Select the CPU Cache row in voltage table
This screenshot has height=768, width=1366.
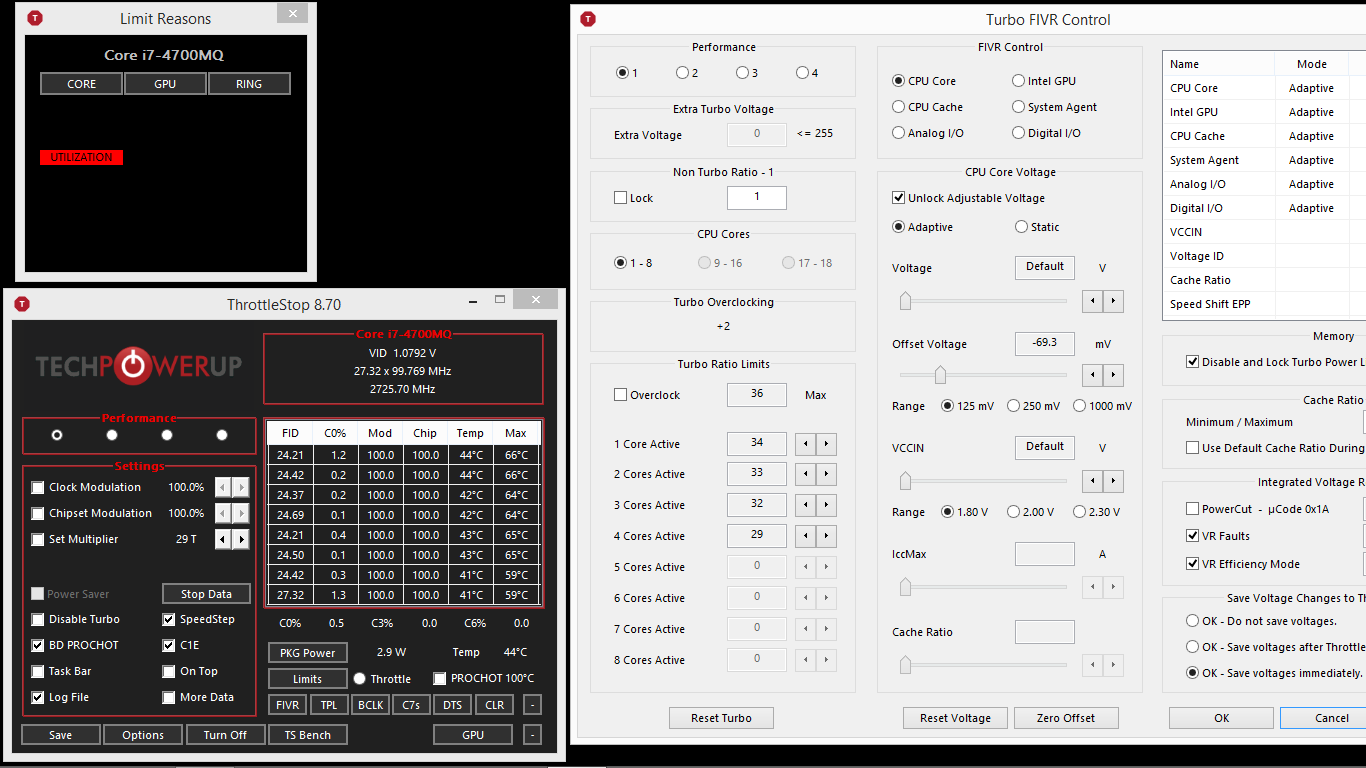[1264, 136]
